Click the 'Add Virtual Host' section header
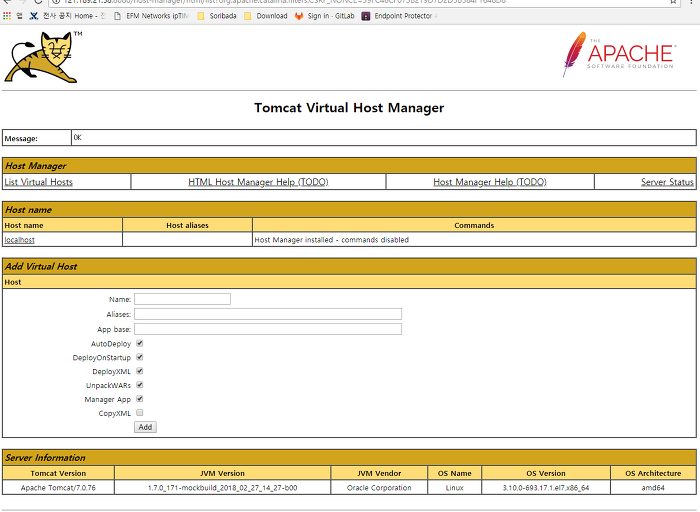This screenshot has height=512, width=700. (349, 266)
